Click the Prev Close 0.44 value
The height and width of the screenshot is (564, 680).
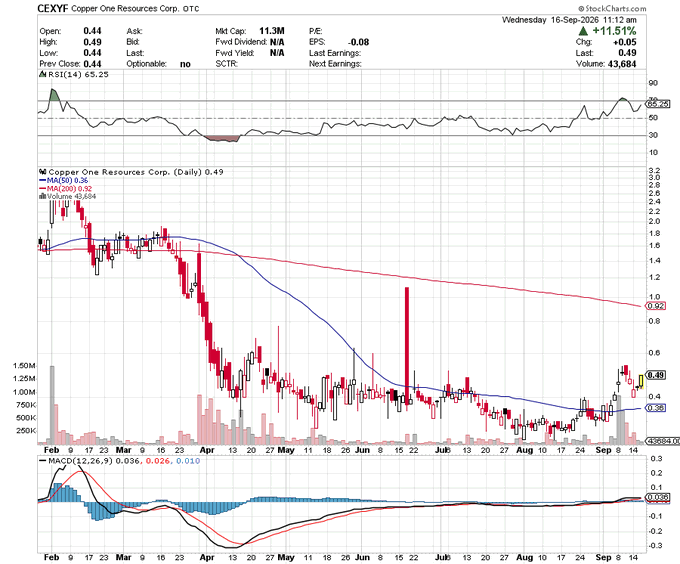pyautogui.click(x=92, y=64)
